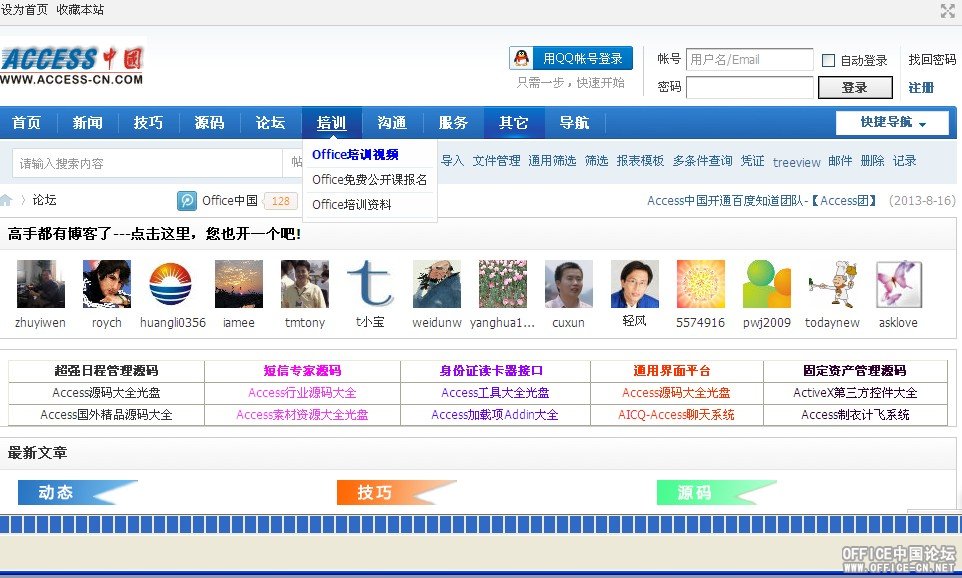Image resolution: width=962 pixels, height=578 pixels.
Task: Open the ActiveX第三方控件大全 link
Action: [x=855, y=393]
